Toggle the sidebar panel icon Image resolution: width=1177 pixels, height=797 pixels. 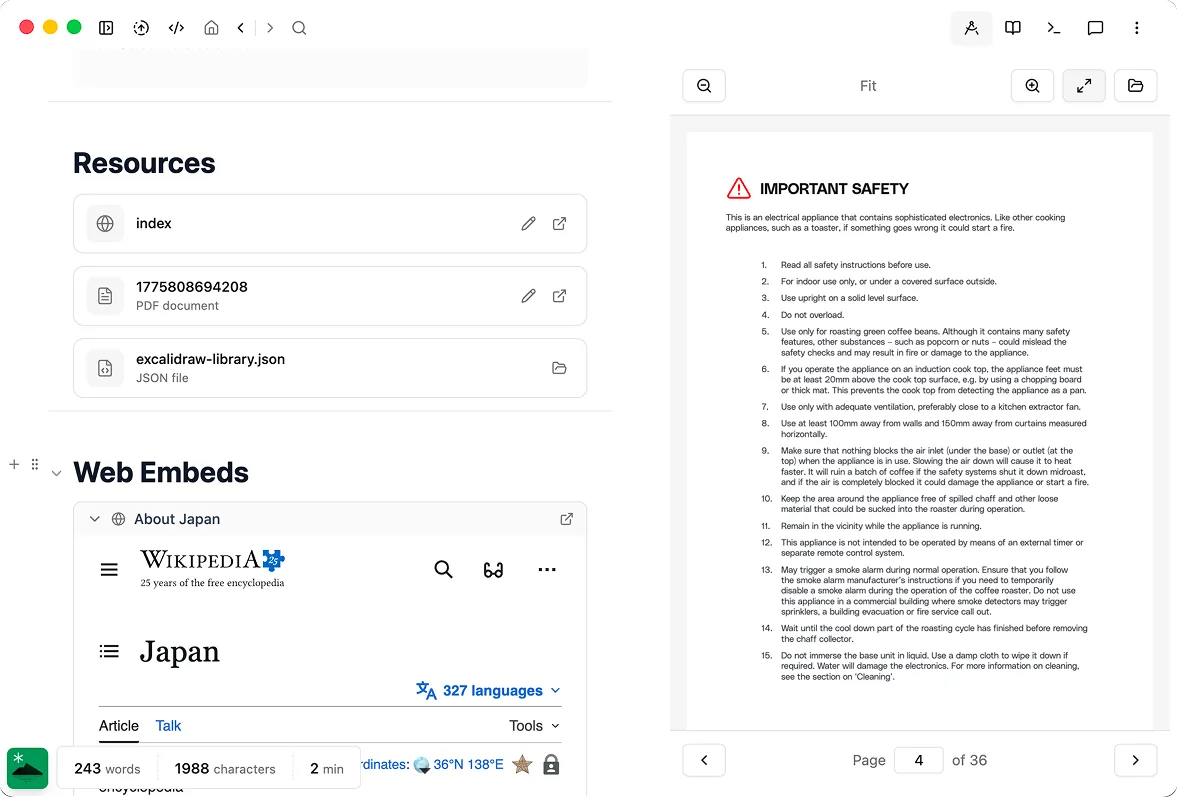tap(106, 28)
